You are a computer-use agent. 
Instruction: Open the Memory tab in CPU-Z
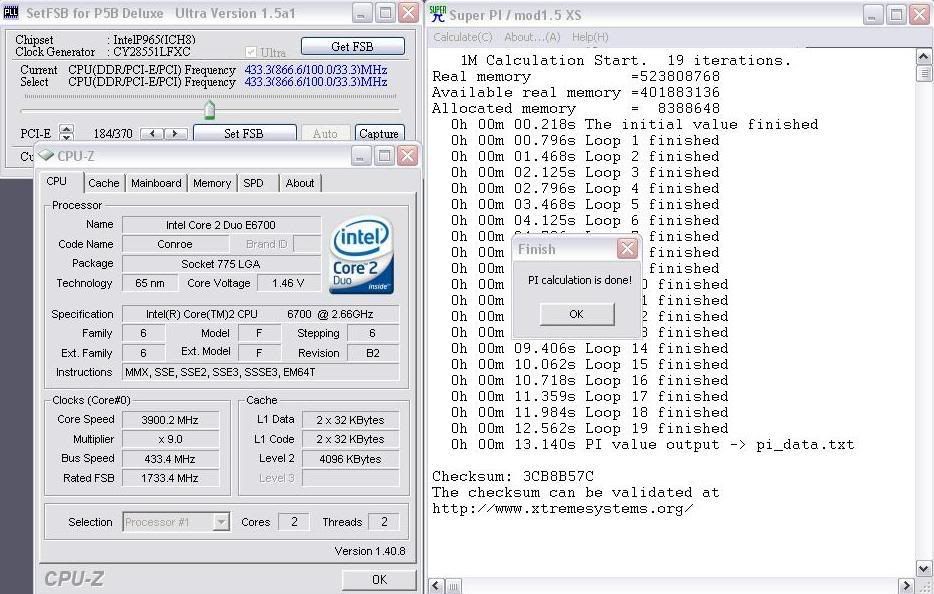click(212, 183)
